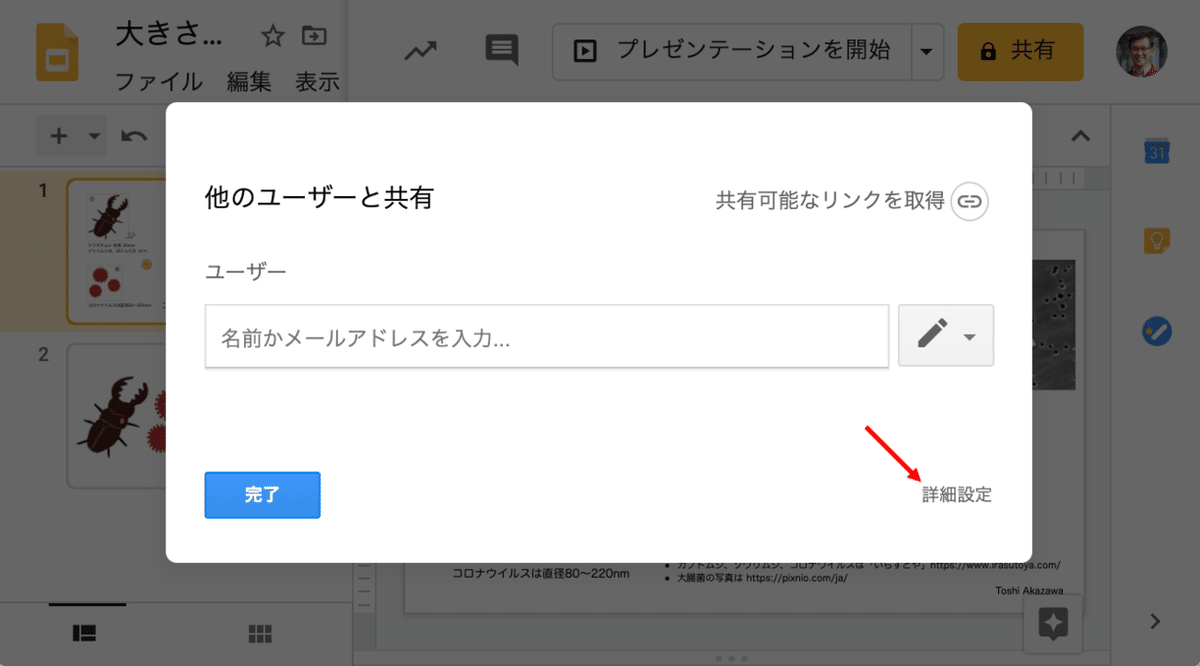Click 共有可能なリンクを取得 text link
1200x666 pixels.
830,201
